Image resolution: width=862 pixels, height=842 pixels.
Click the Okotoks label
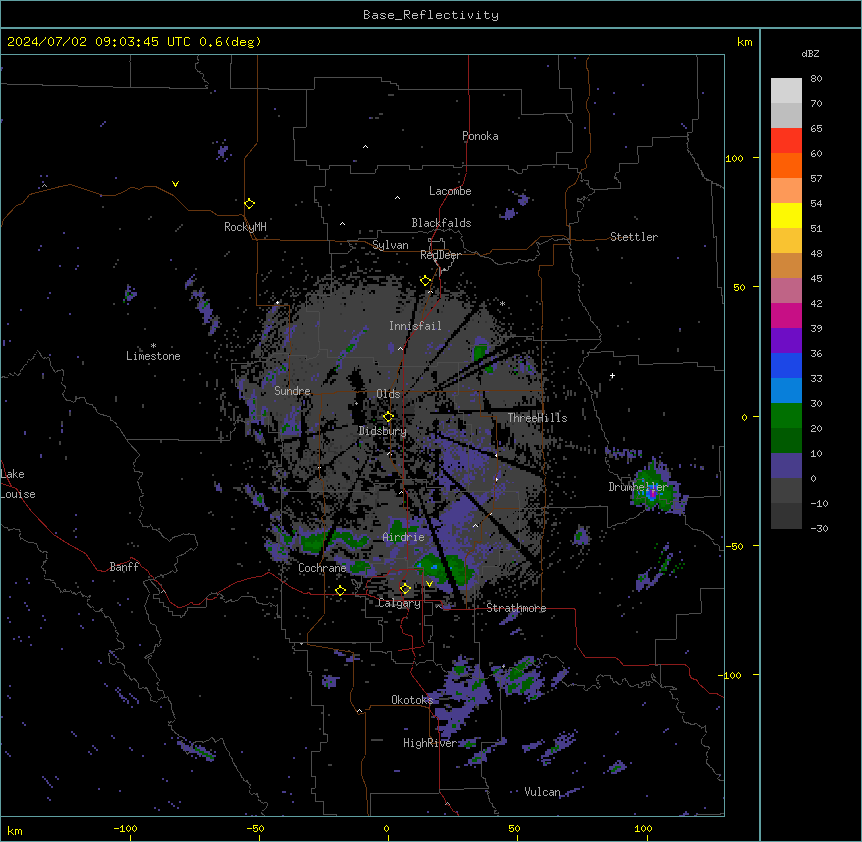pos(412,700)
